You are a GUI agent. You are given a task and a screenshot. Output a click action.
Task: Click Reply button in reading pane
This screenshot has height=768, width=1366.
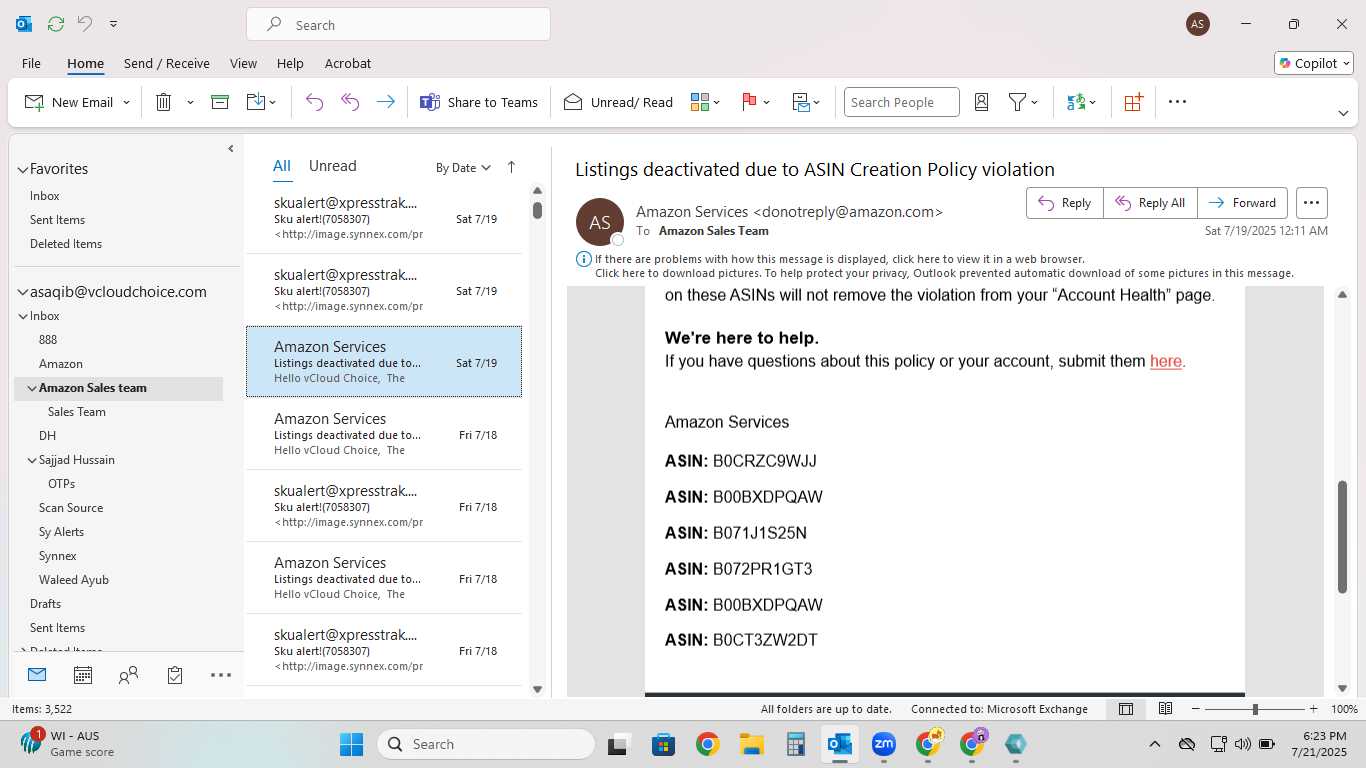[x=1065, y=203]
